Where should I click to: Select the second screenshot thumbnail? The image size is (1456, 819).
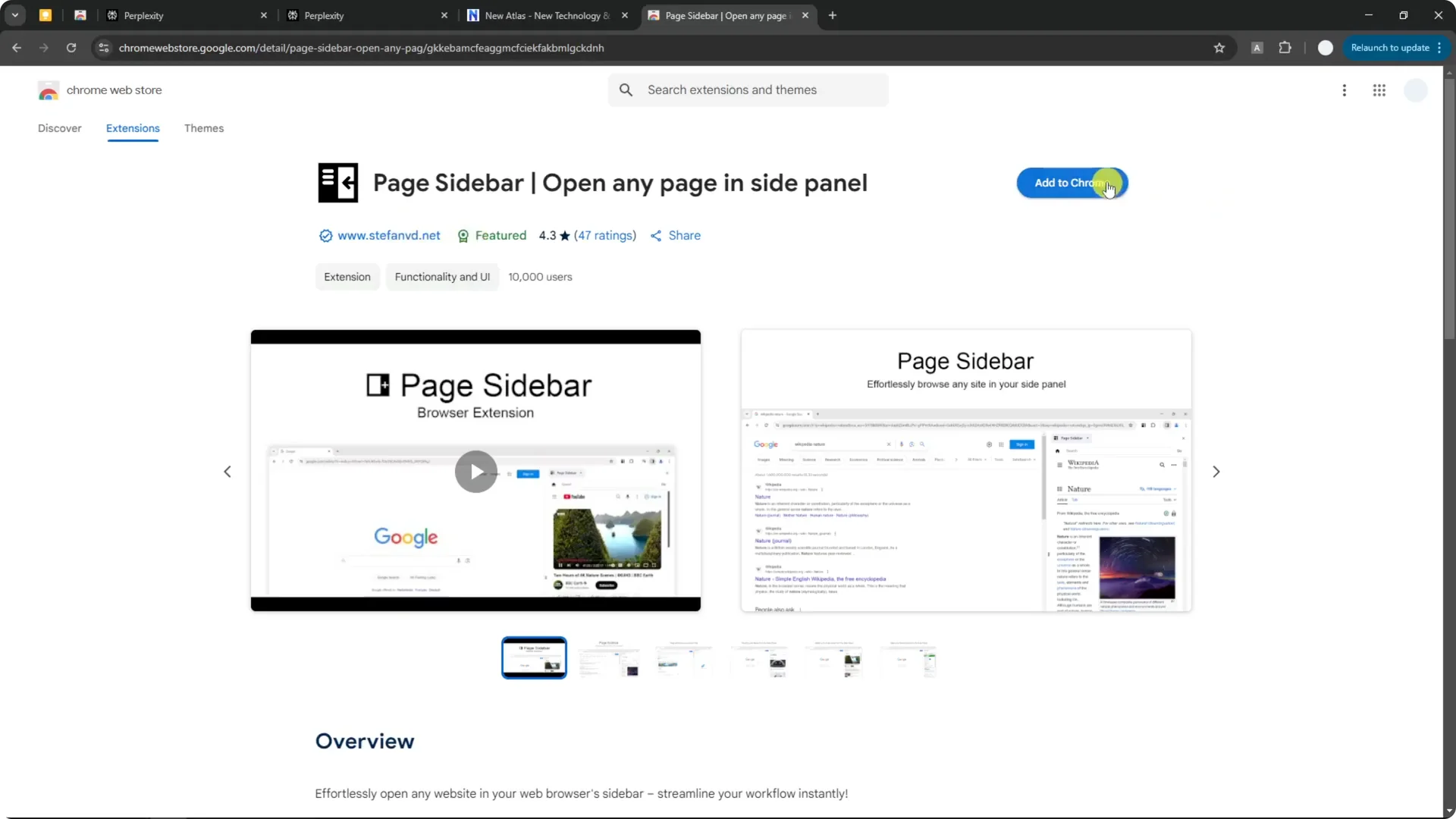pyautogui.click(x=609, y=657)
